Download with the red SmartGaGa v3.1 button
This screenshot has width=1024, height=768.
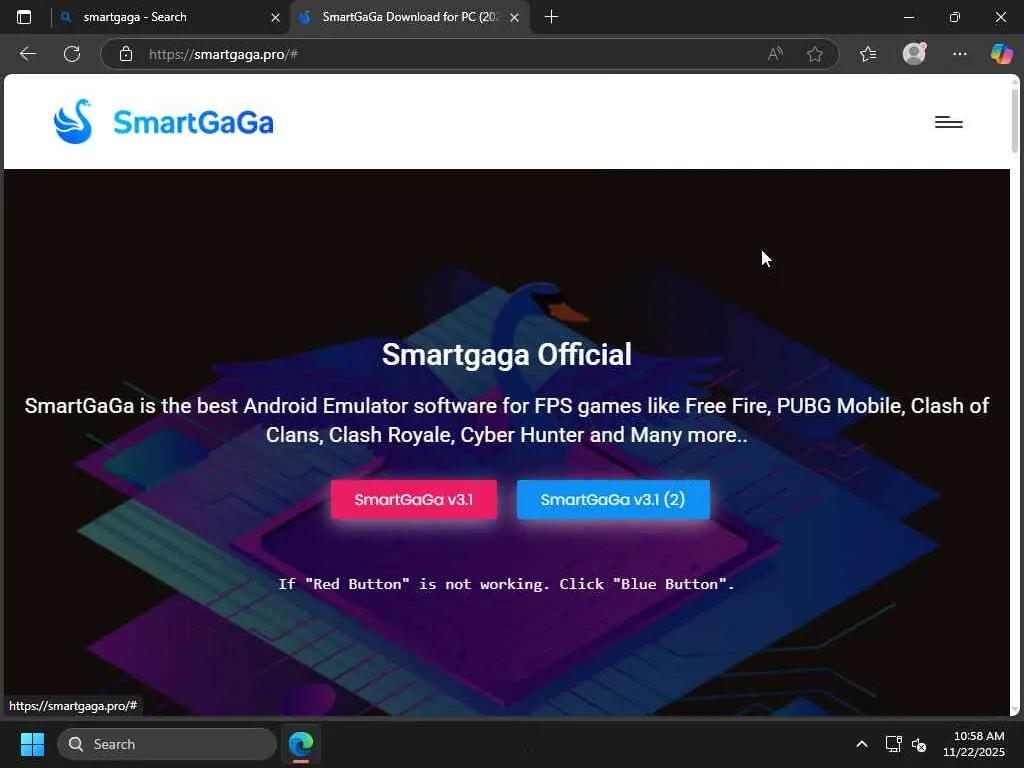tap(413, 500)
